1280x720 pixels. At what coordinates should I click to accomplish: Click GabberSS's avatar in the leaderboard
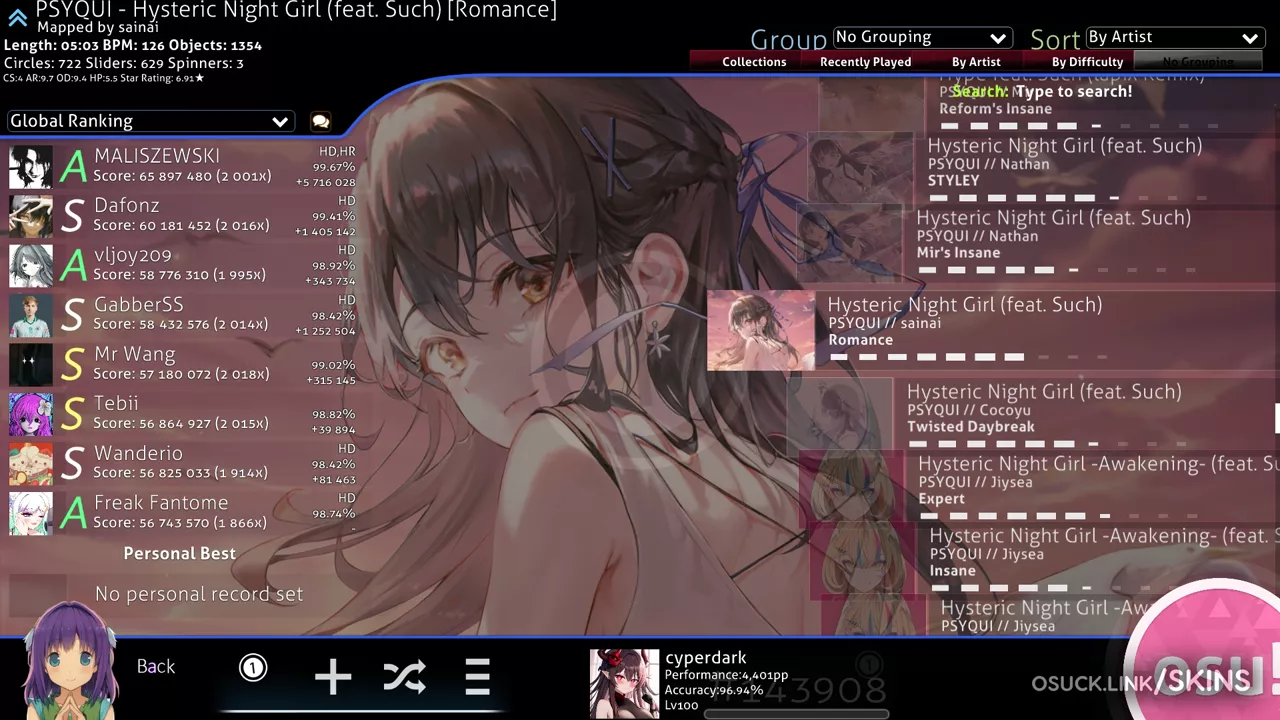(x=31, y=315)
